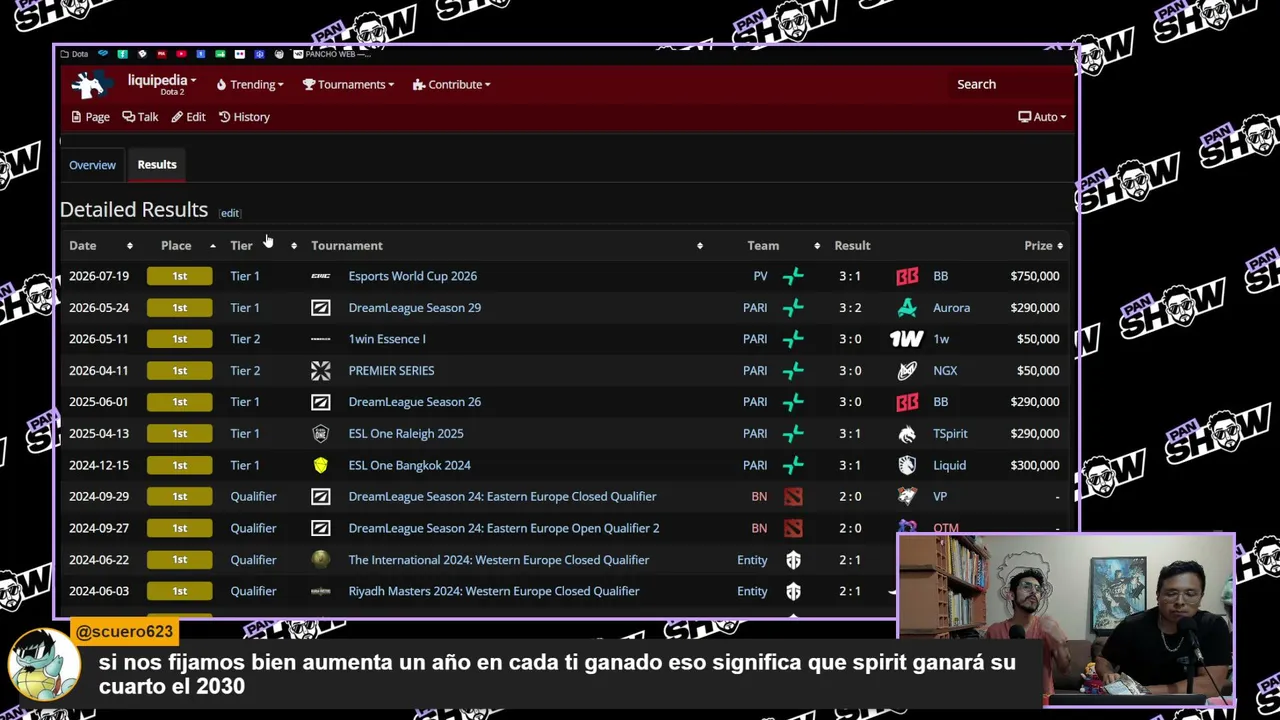Open DreamLeague Season 24 Open Qualifier 2

pyautogui.click(x=504, y=528)
